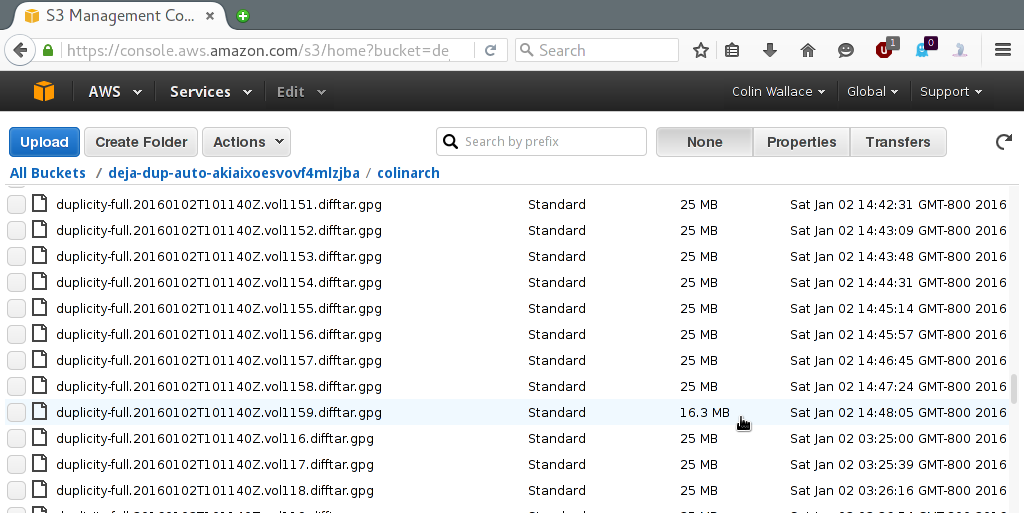
Task: Click the file icon for vol1155.difftar.gpg
Action: (x=40, y=307)
